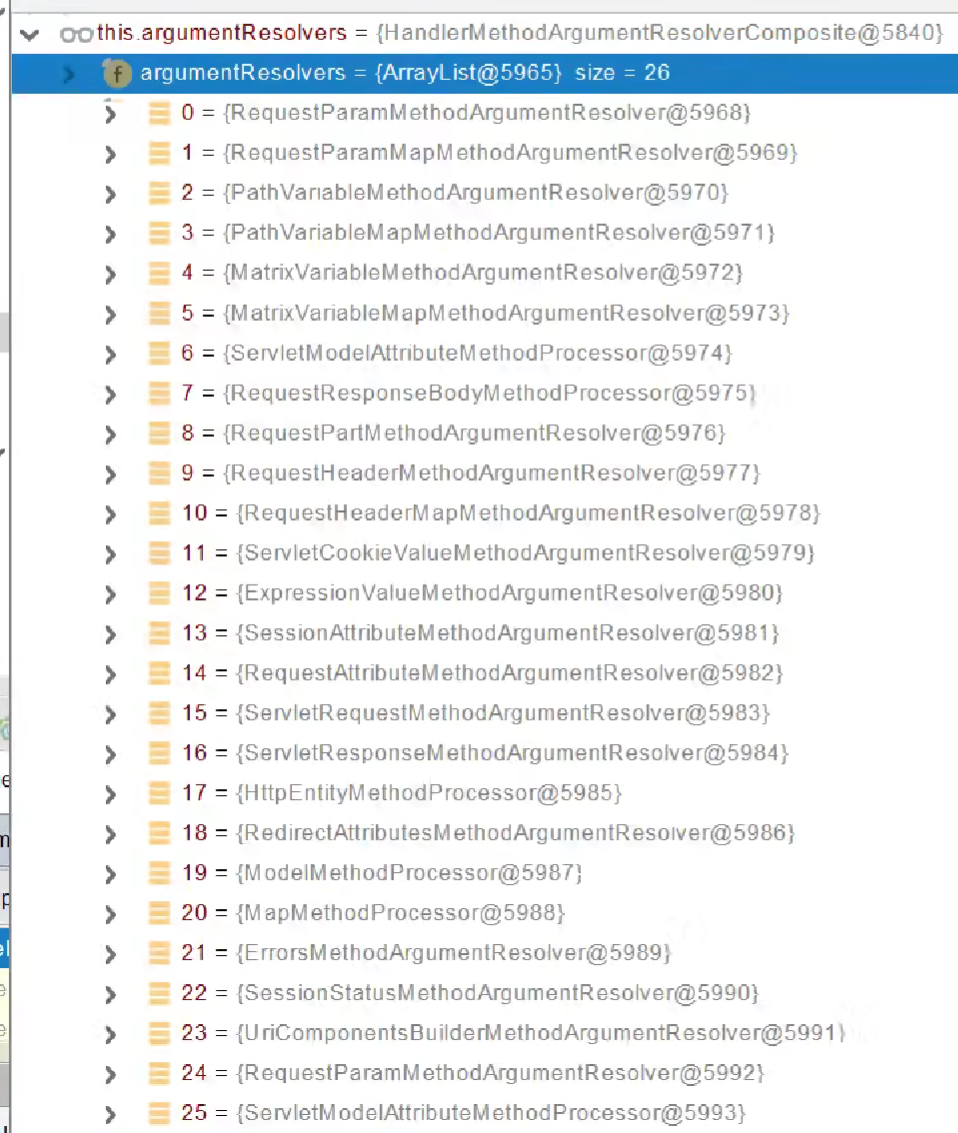Image resolution: width=958 pixels, height=1133 pixels.
Task: Select UriComponentsBuilderMethodArgumentResolver at index 23
Action: point(540,1033)
